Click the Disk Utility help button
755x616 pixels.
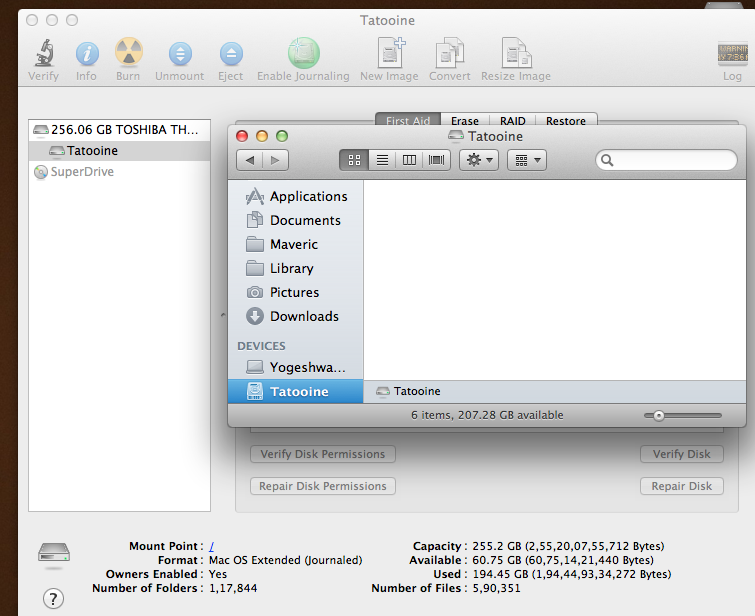coord(53,599)
